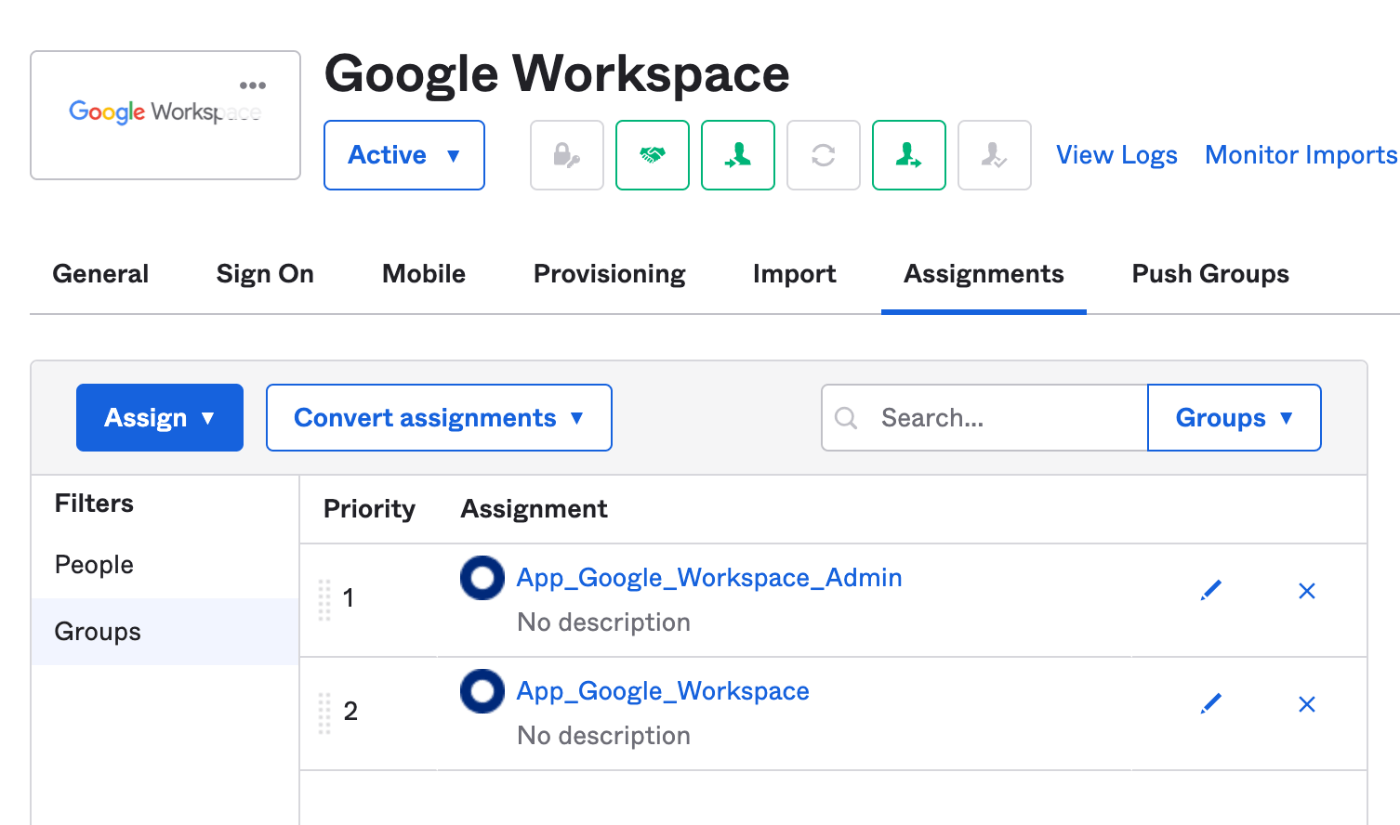Click the magnifier icon in search box

click(x=846, y=418)
